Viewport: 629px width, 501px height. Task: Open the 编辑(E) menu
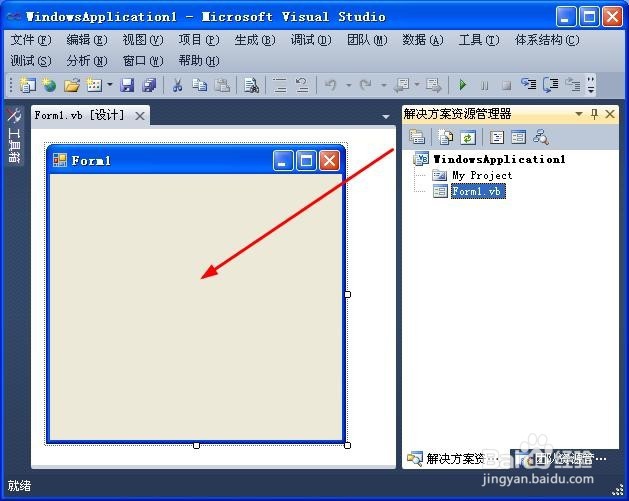[x=87, y=40]
